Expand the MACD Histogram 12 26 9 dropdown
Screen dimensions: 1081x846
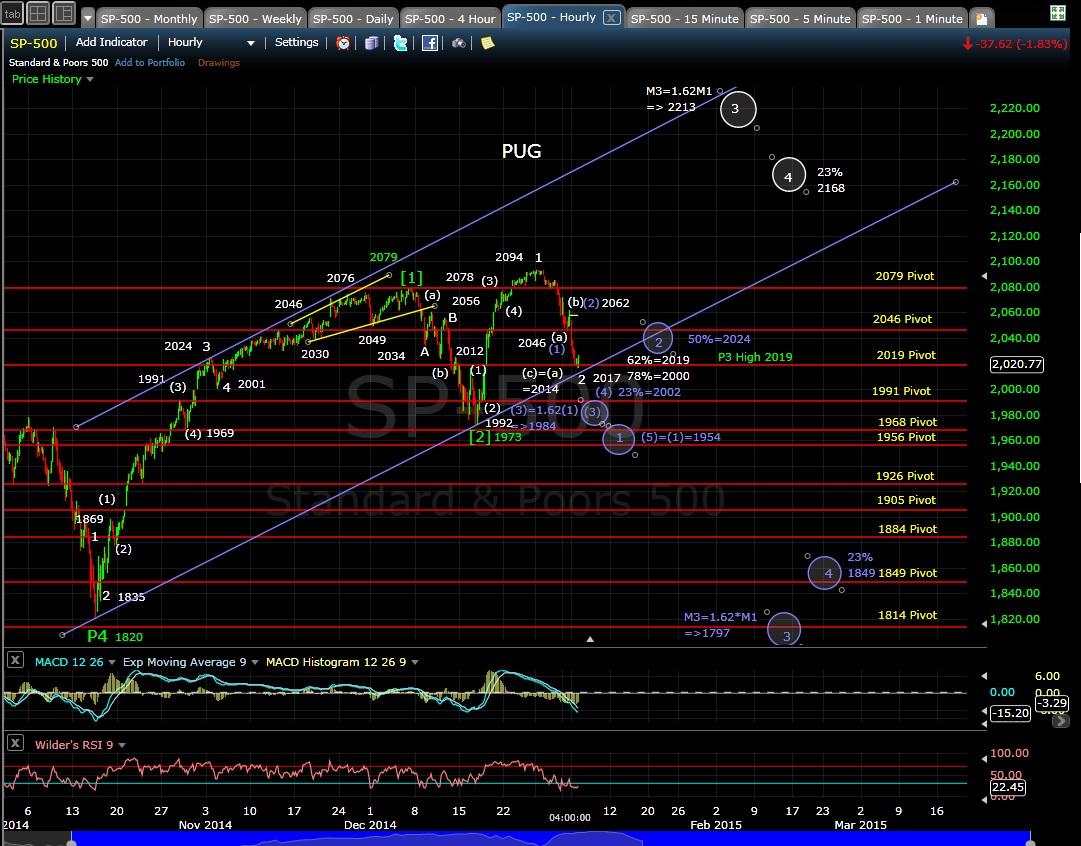[414, 663]
